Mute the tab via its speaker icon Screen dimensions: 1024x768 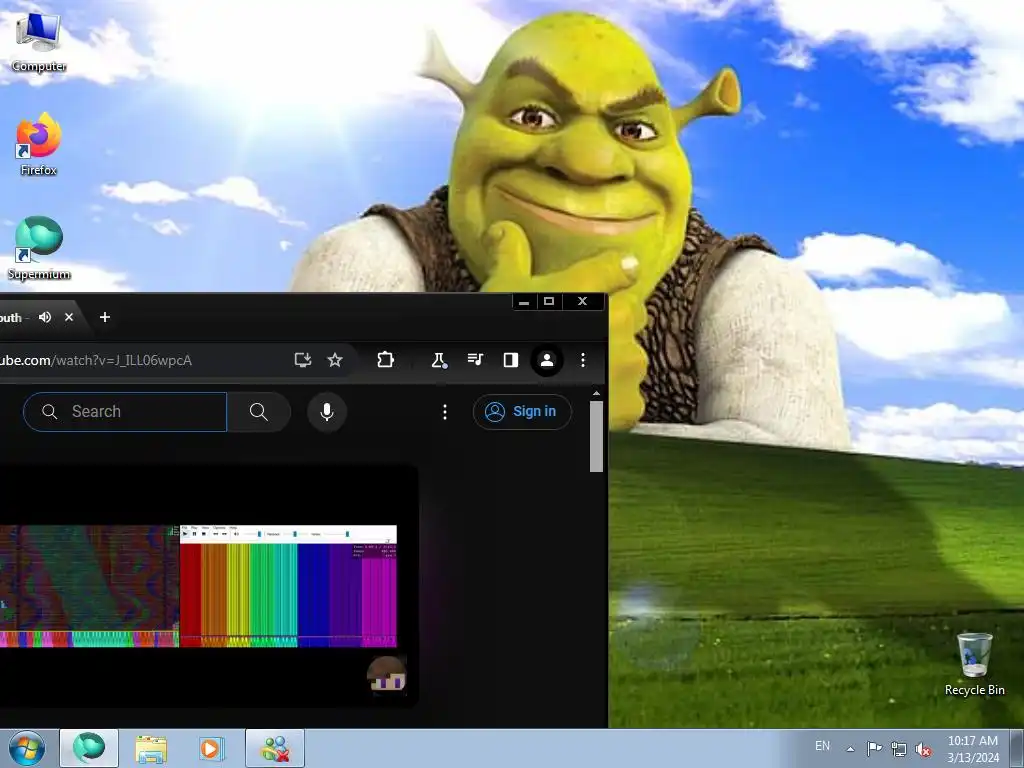tap(45, 317)
